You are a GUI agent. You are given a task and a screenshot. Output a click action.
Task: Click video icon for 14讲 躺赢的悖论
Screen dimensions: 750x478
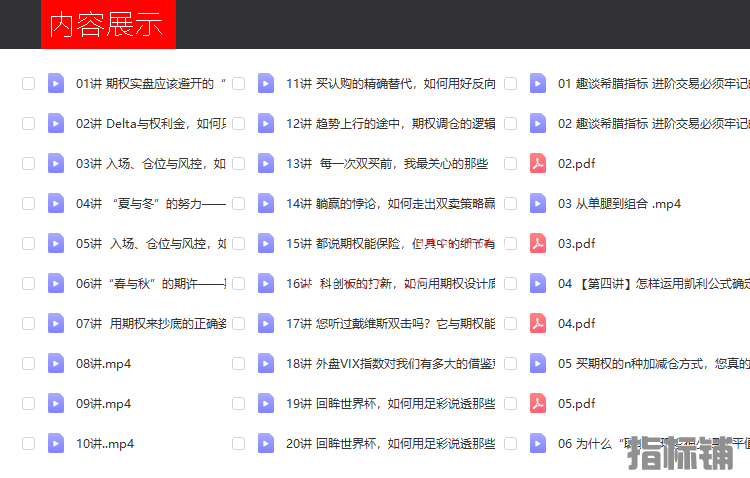point(266,204)
